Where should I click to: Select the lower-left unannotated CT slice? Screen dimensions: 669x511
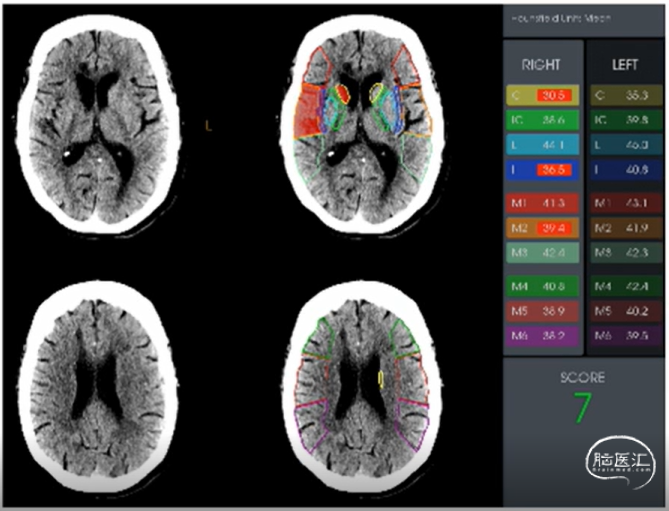98,386
